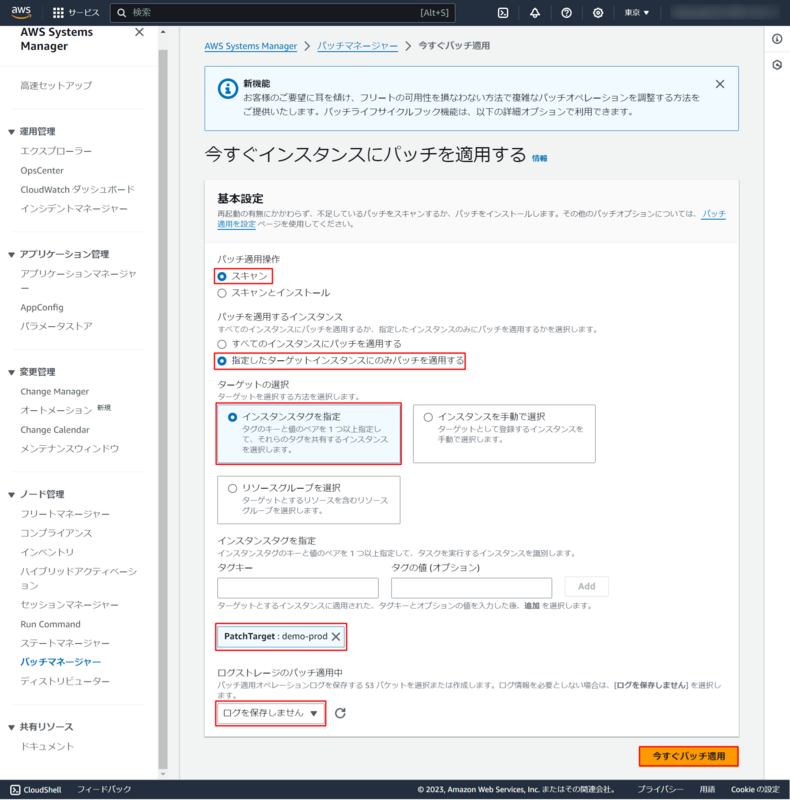This screenshot has height=800, width=790.
Task: Open セッションマネージャー in sidebar
Action: click(x=69, y=605)
